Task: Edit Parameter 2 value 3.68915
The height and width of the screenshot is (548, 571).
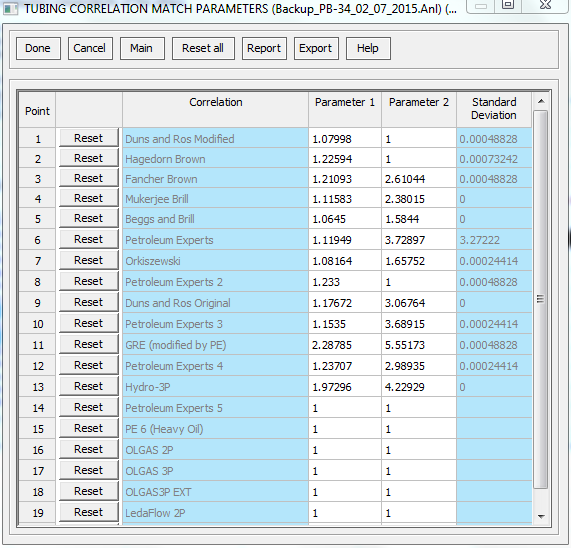Action: (x=419, y=324)
